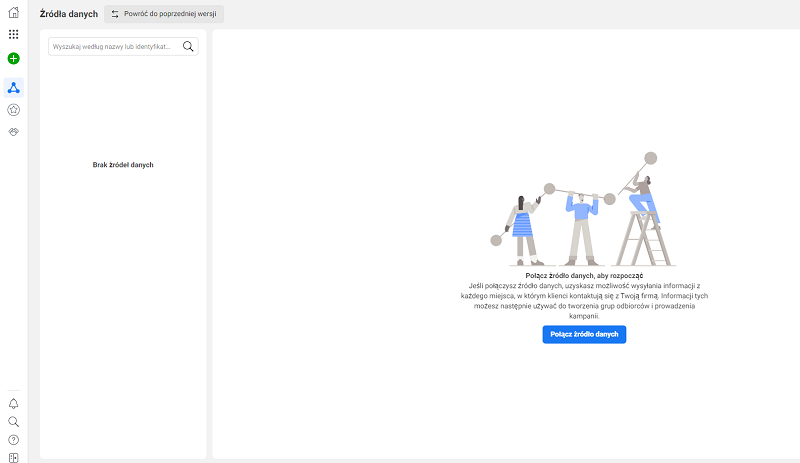Select the data sources triangle icon
The height and width of the screenshot is (463, 800).
point(14,87)
